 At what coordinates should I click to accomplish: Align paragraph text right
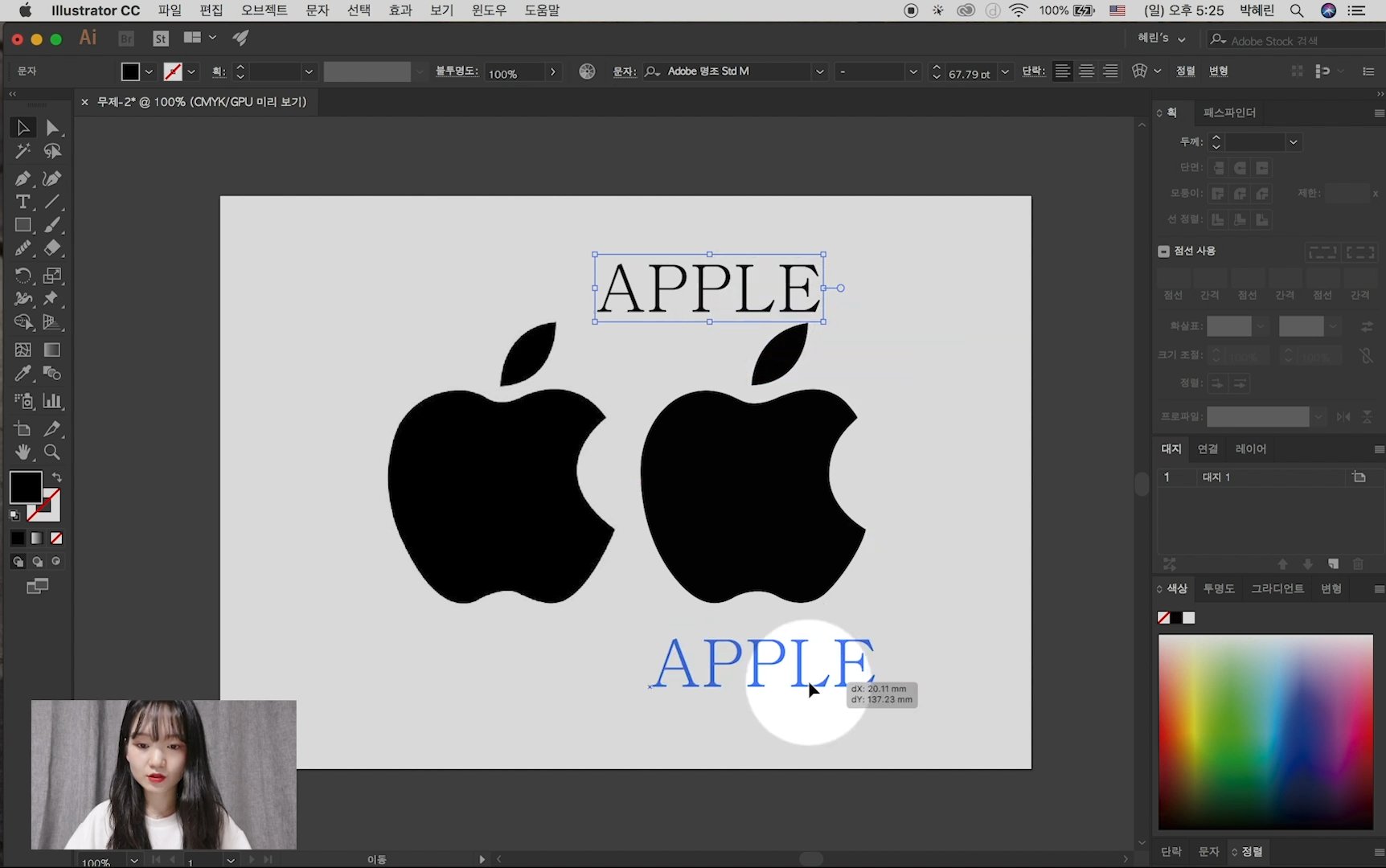1110,72
